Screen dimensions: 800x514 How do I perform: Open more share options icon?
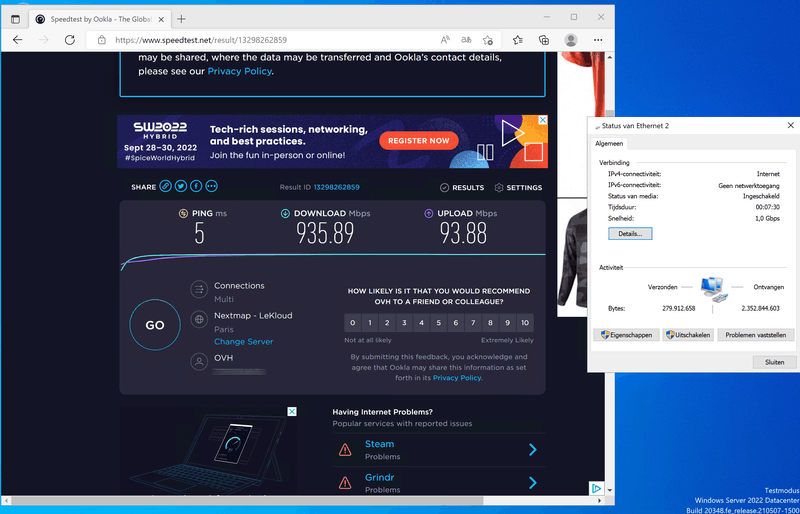pyautogui.click(x=211, y=186)
